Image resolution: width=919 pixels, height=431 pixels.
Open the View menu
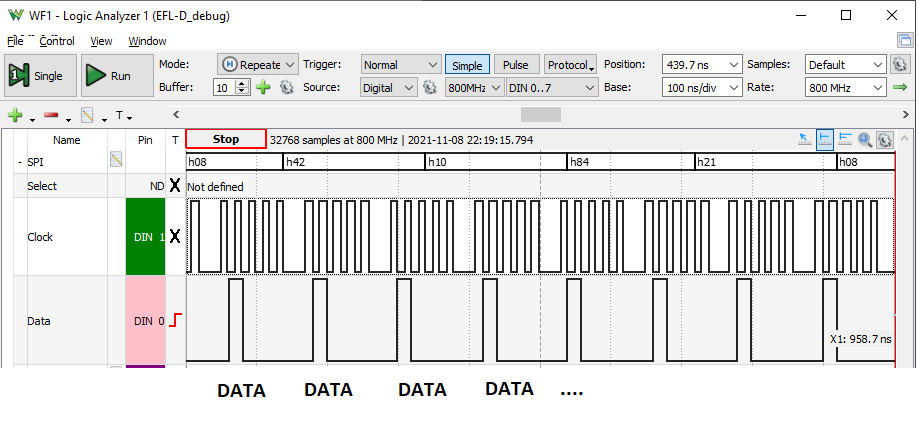[x=101, y=41]
